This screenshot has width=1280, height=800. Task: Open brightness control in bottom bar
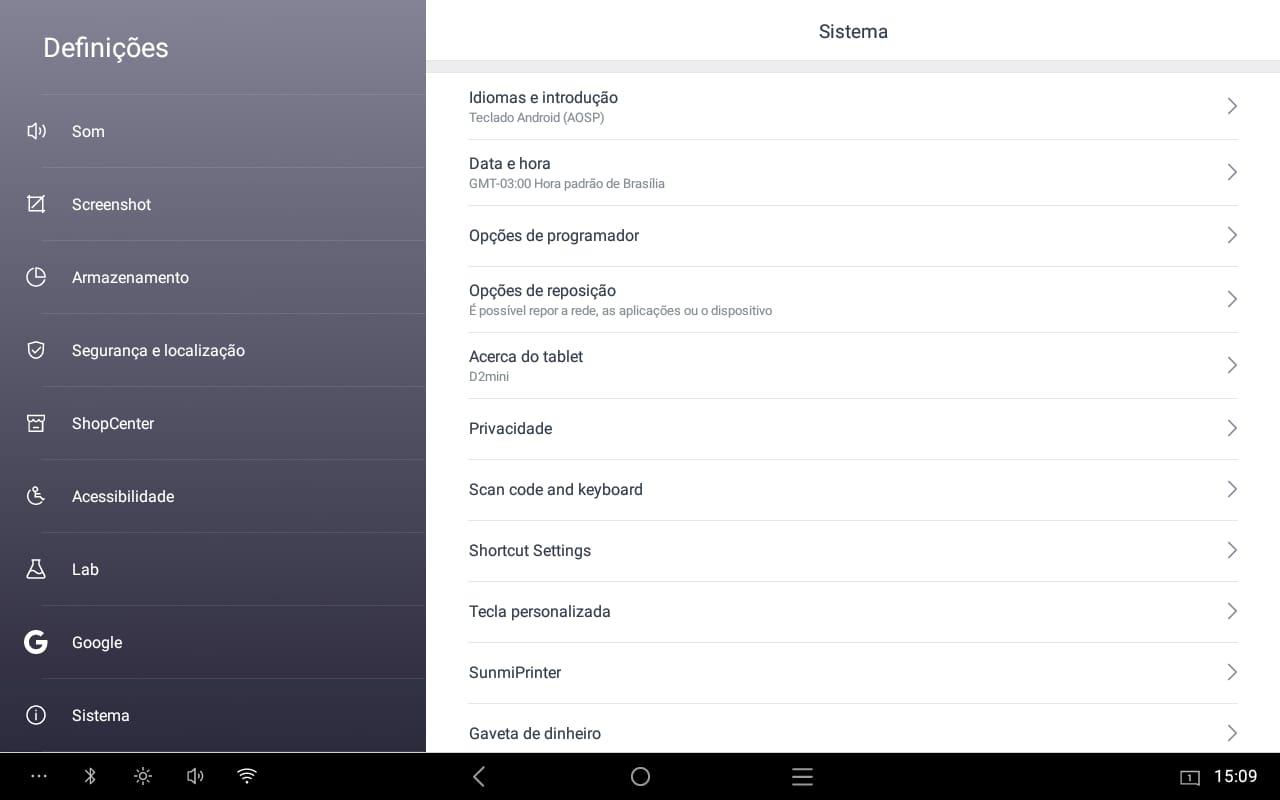pos(143,776)
